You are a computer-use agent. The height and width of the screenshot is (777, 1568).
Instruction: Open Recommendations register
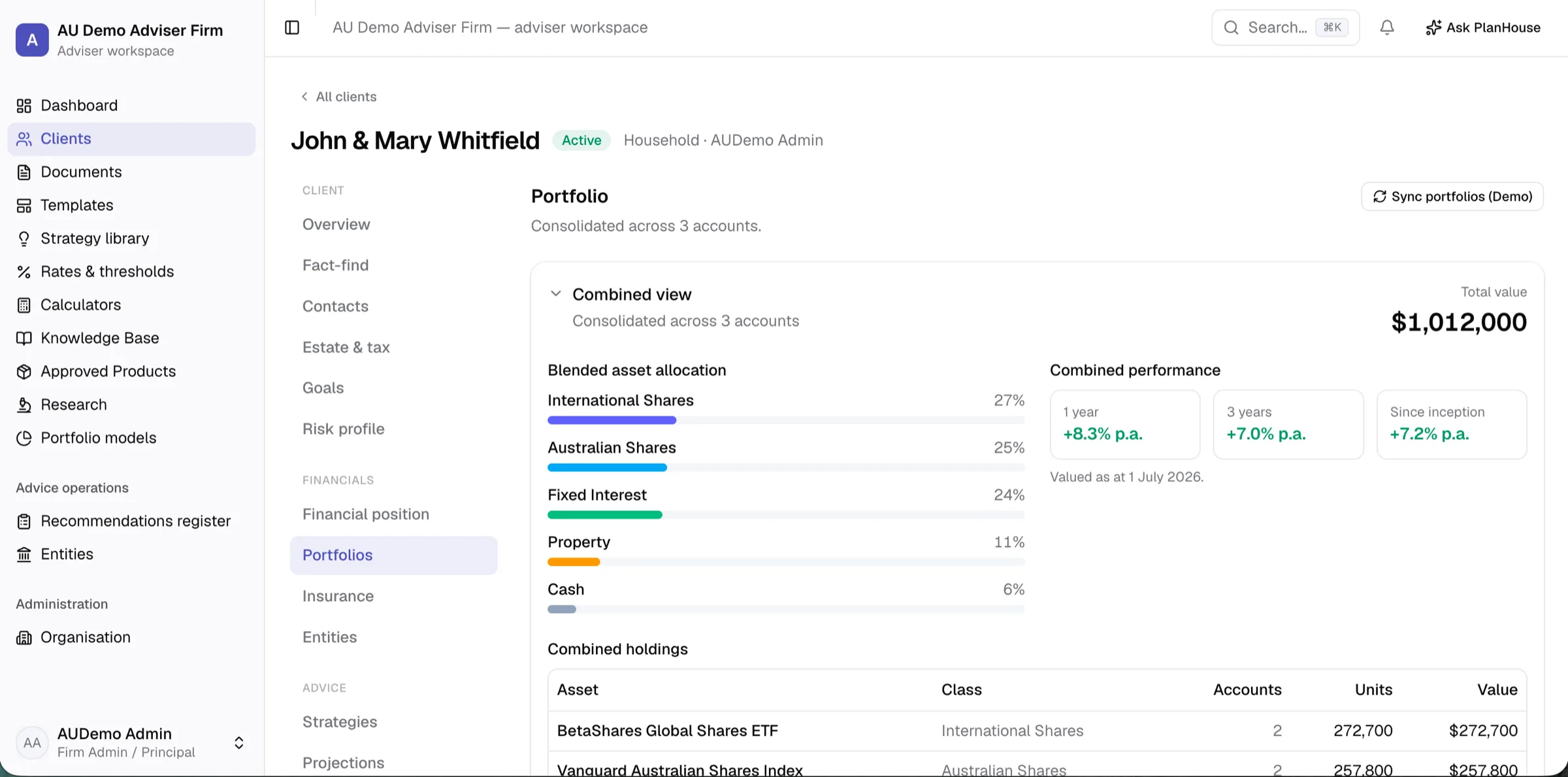[131, 521]
